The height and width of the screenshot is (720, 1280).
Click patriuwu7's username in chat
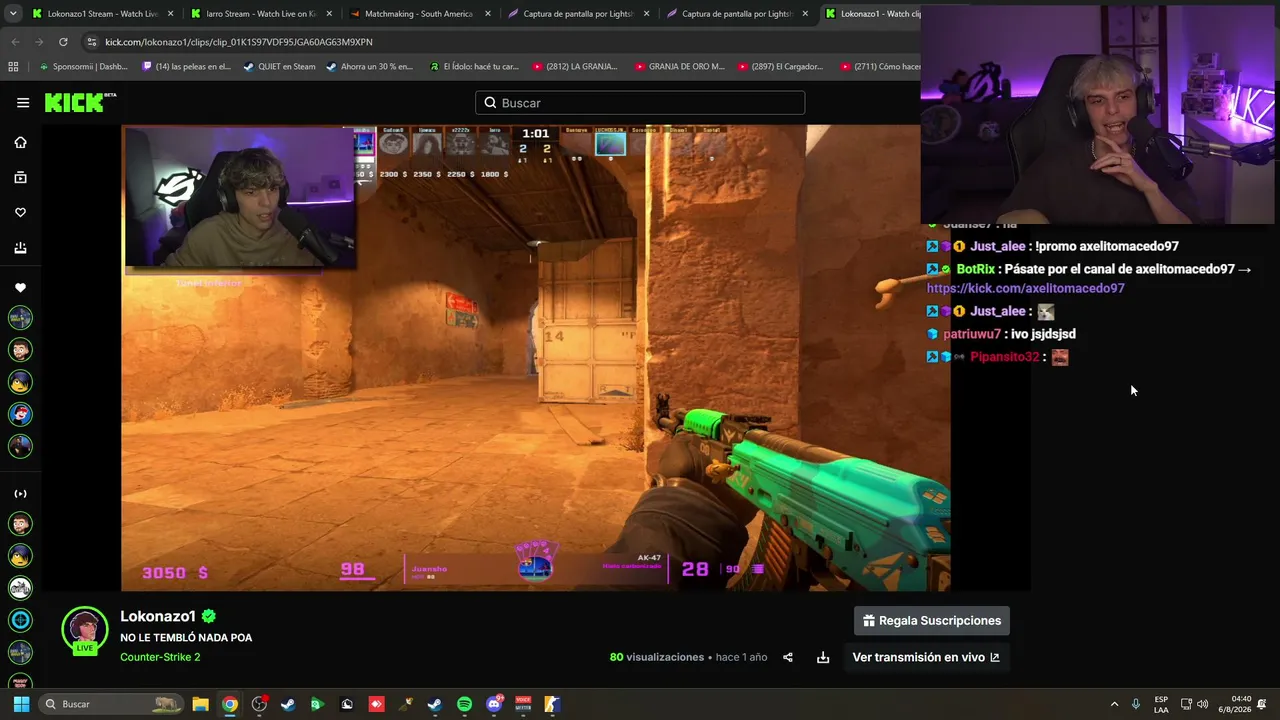(x=972, y=334)
